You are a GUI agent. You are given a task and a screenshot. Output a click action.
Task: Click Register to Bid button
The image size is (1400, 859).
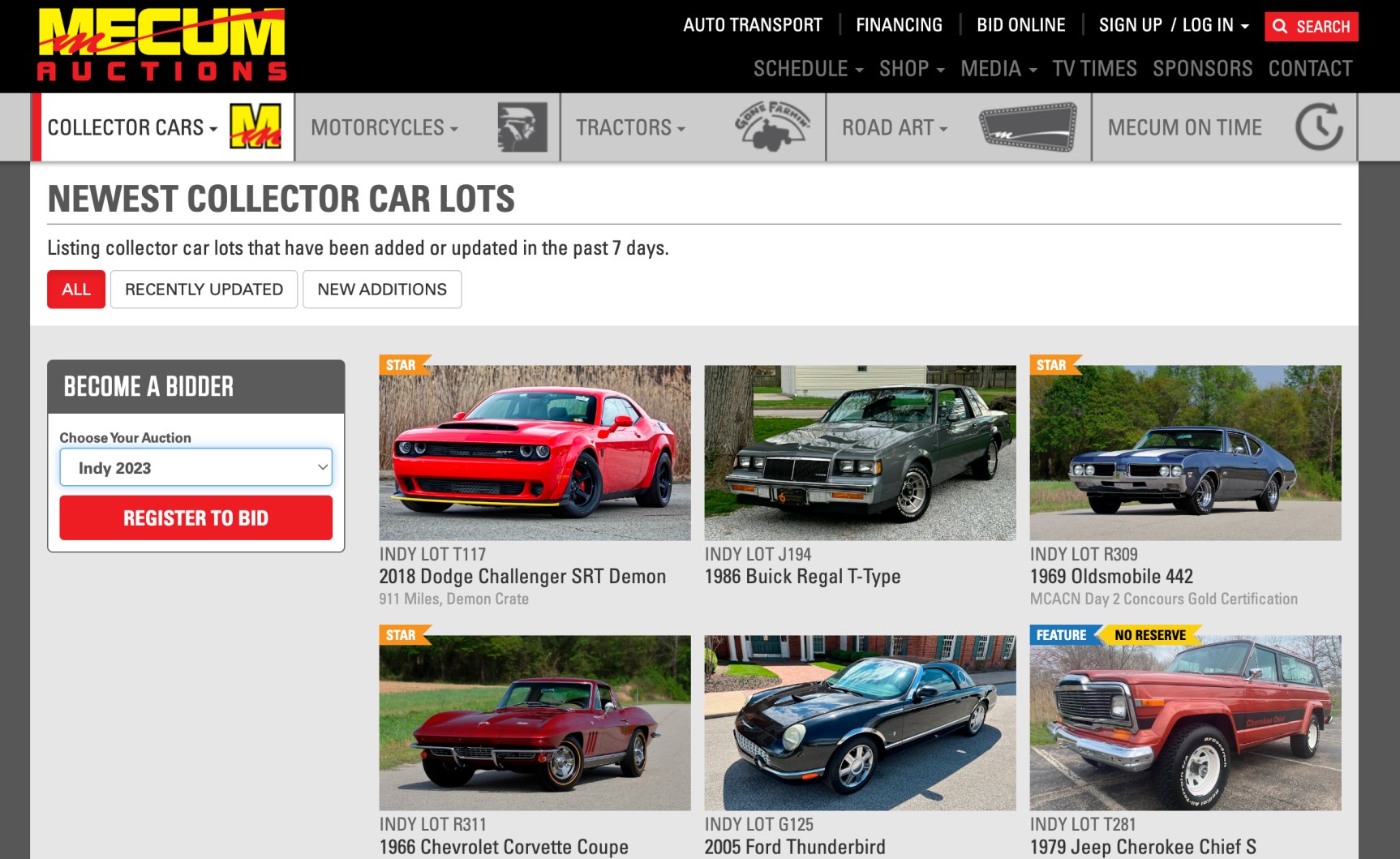point(195,518)
